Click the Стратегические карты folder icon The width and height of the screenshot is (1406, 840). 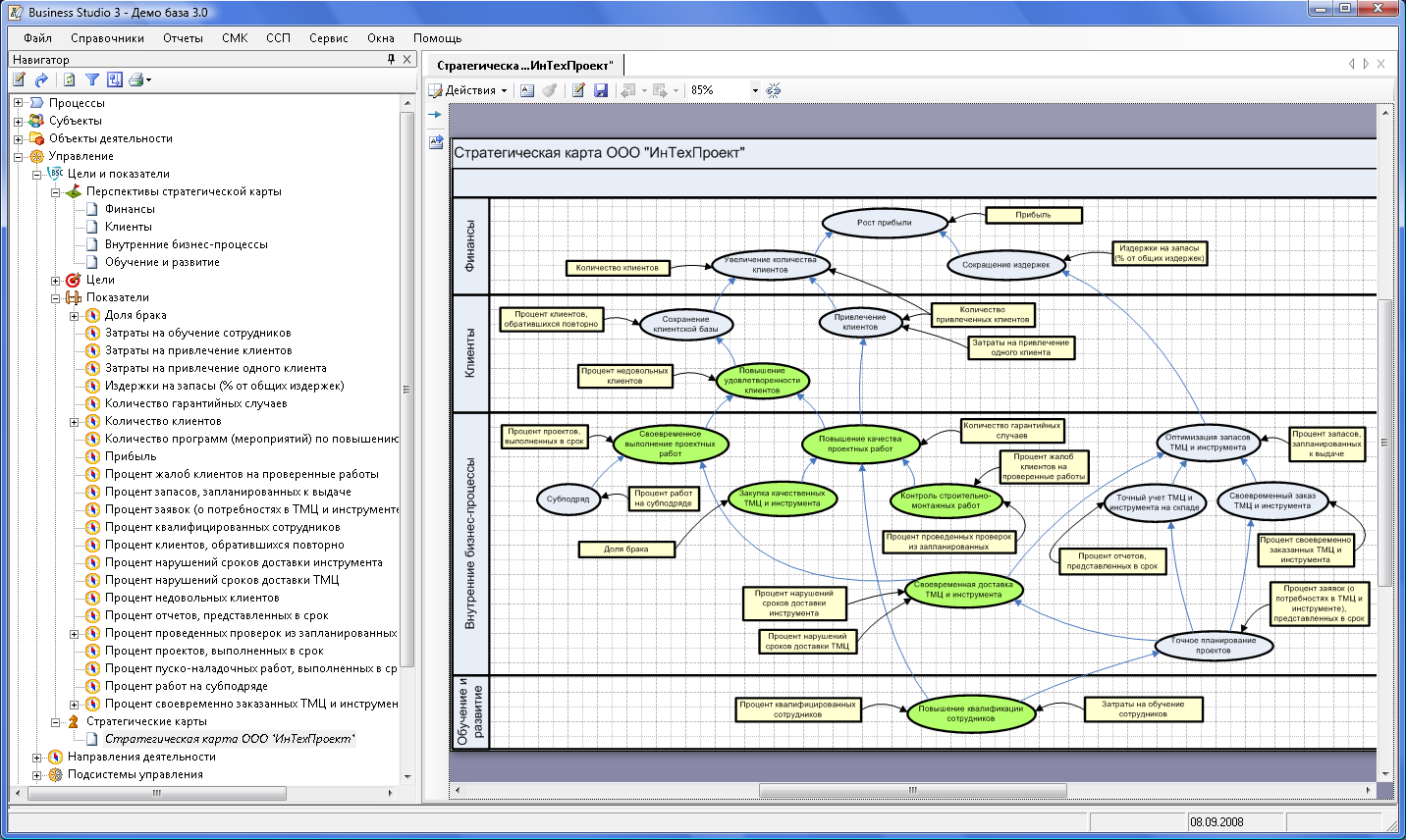click(73, 721)
